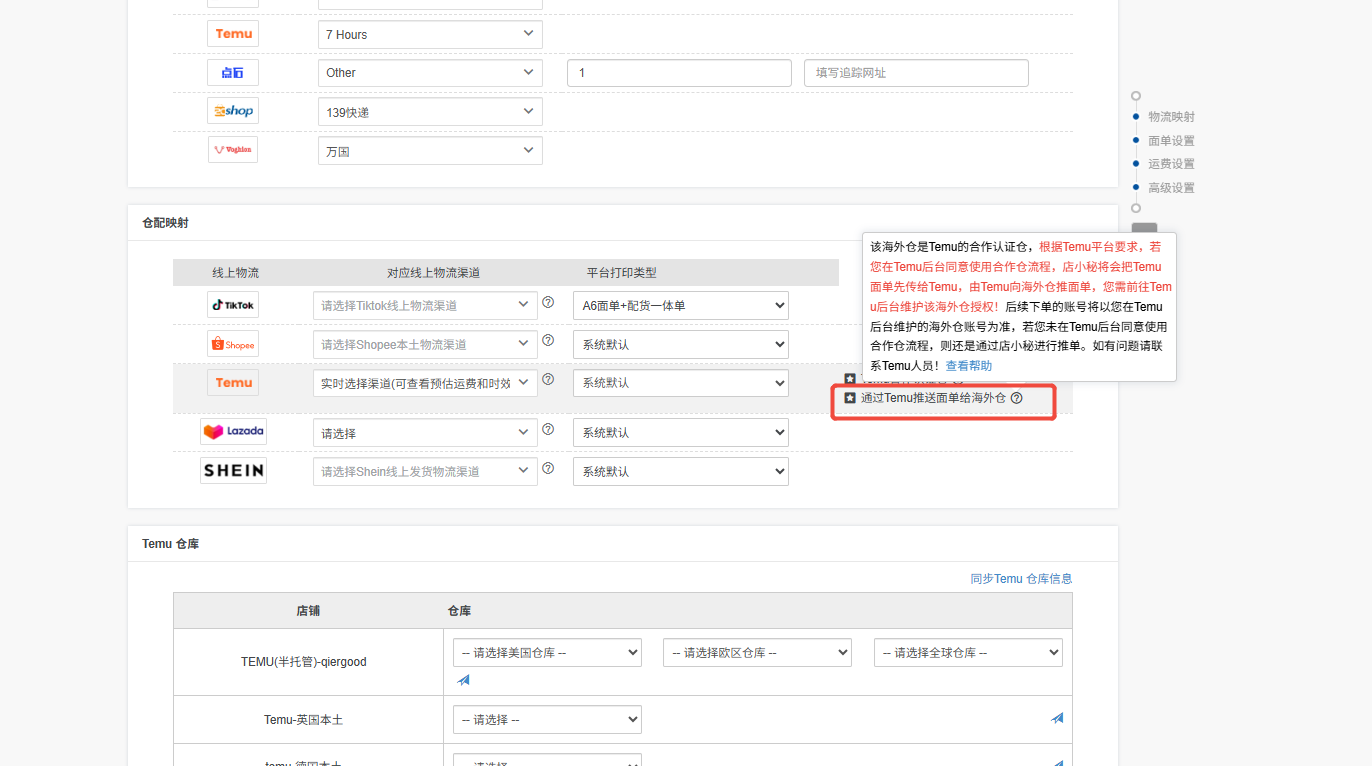1372x766 pixels.
Task: Click paper-plane icon under TEMU(半托管)-qiergood warehouses
Action: coord(463,680)
